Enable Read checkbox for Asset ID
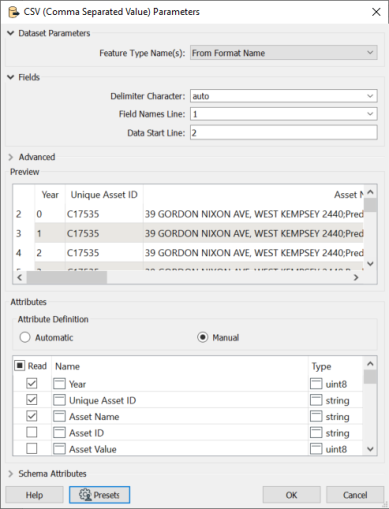This screenshot has width=389, height=509. pos(32,432)
